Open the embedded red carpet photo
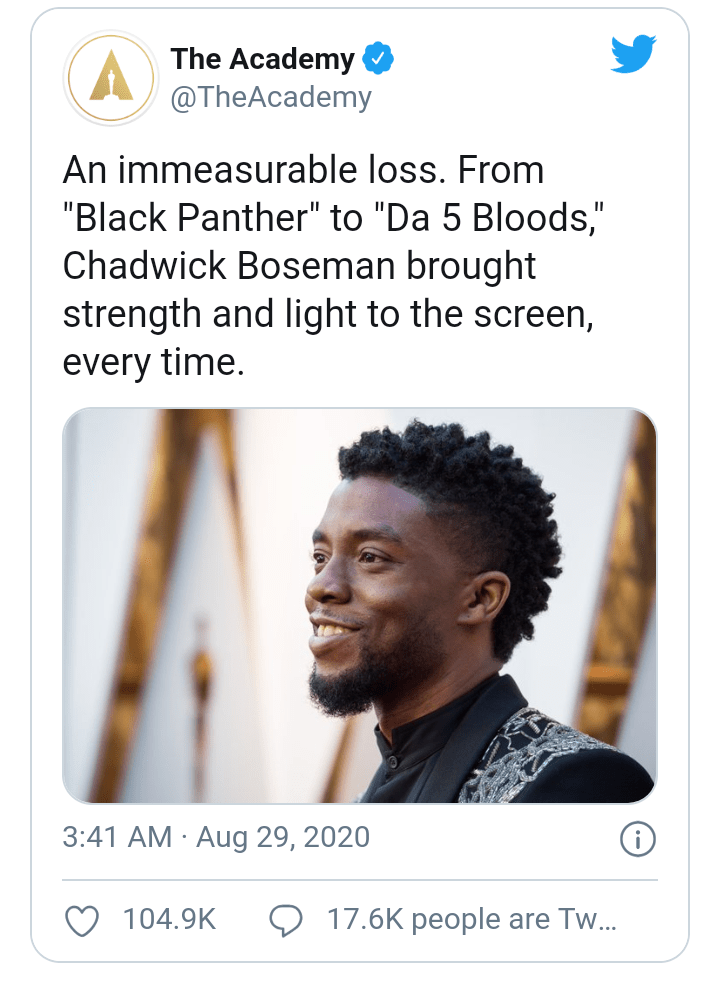720x985 pixels. click(x=360, y=605)
